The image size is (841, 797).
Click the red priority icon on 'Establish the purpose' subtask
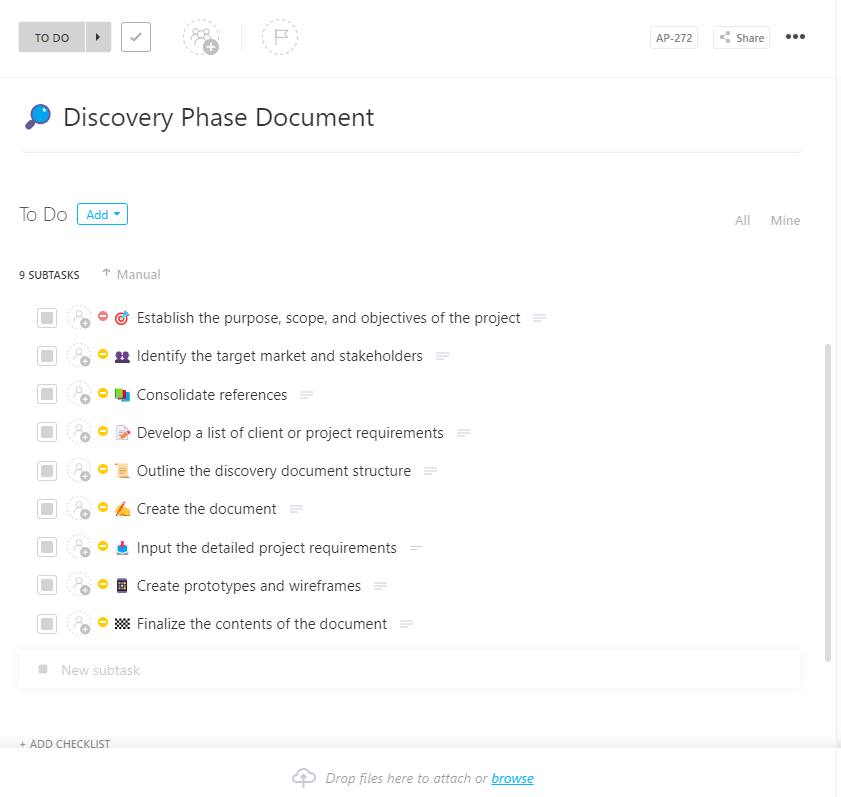point(102,317)
